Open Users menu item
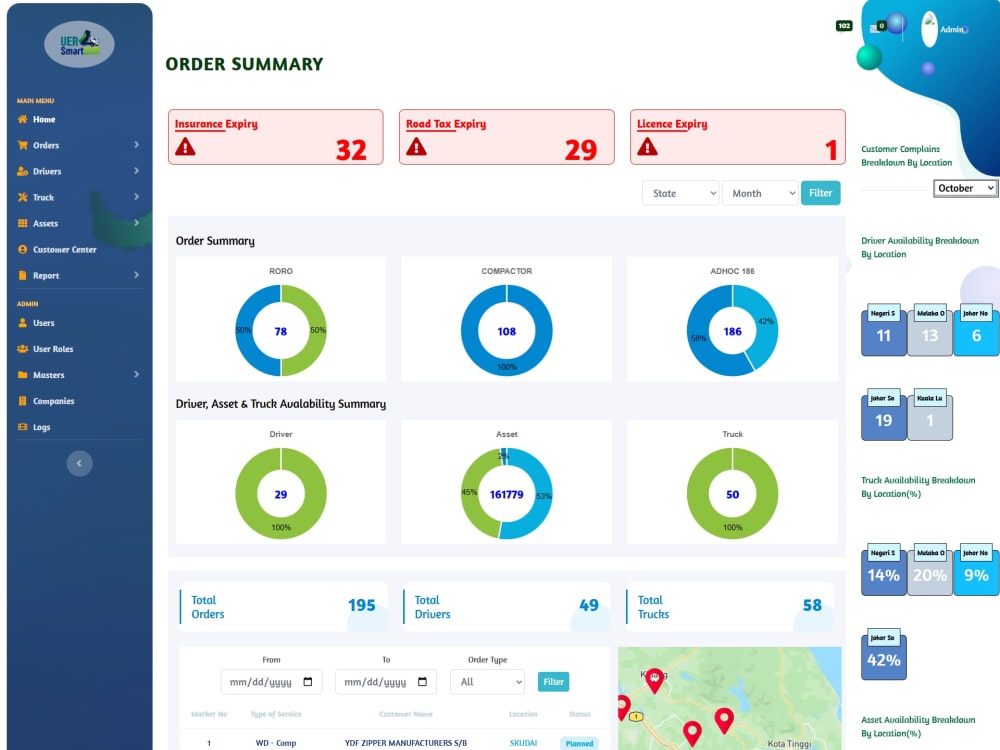The image size is (1000, 750). coord(43,323)
